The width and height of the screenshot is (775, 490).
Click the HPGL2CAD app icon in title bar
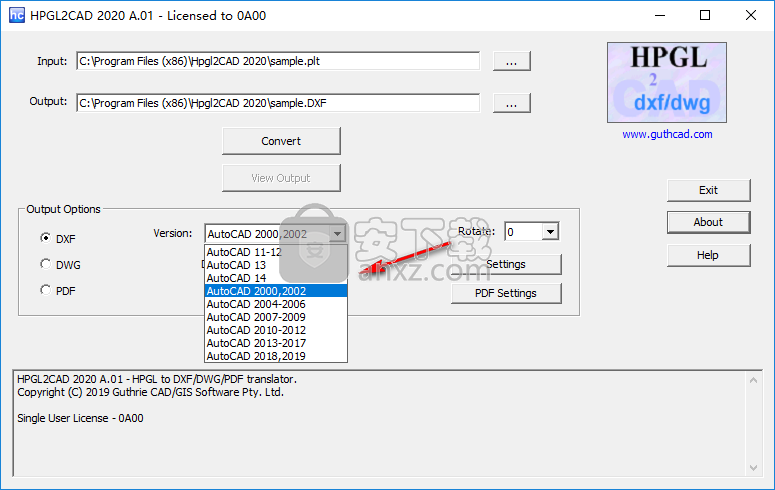17,15
